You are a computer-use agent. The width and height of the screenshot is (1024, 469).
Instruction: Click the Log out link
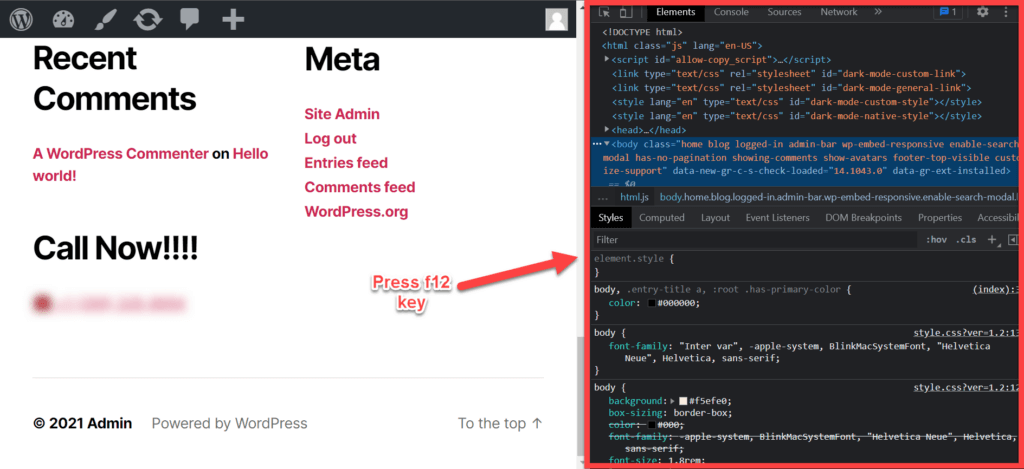pos(330,138)
